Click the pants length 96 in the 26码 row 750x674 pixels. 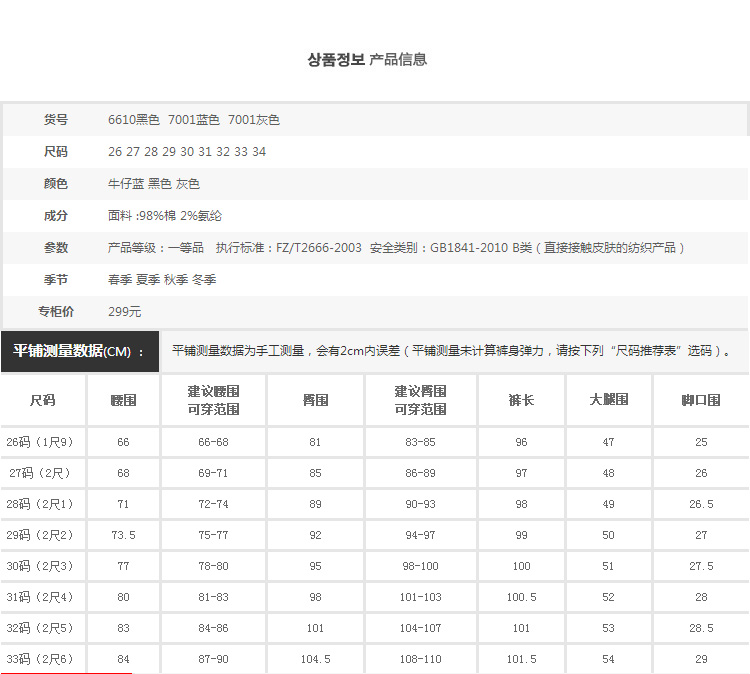521,442
